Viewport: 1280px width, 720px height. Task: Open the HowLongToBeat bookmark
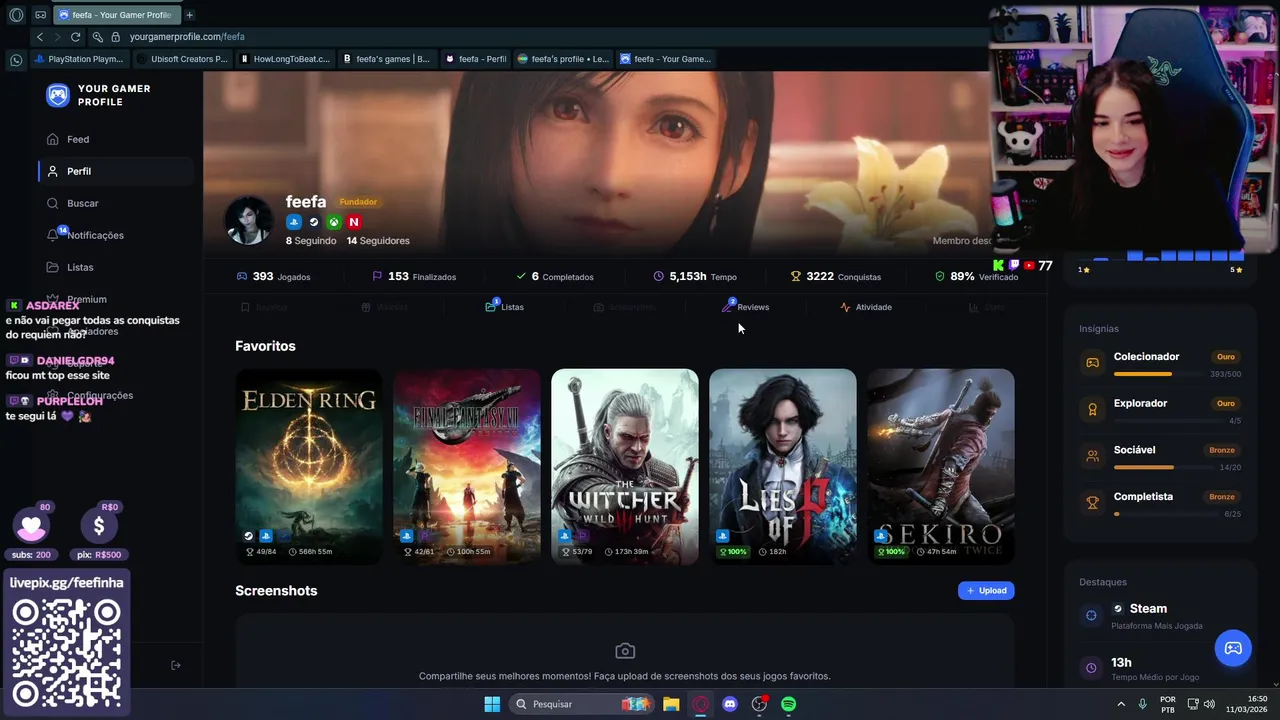(285, 59)
